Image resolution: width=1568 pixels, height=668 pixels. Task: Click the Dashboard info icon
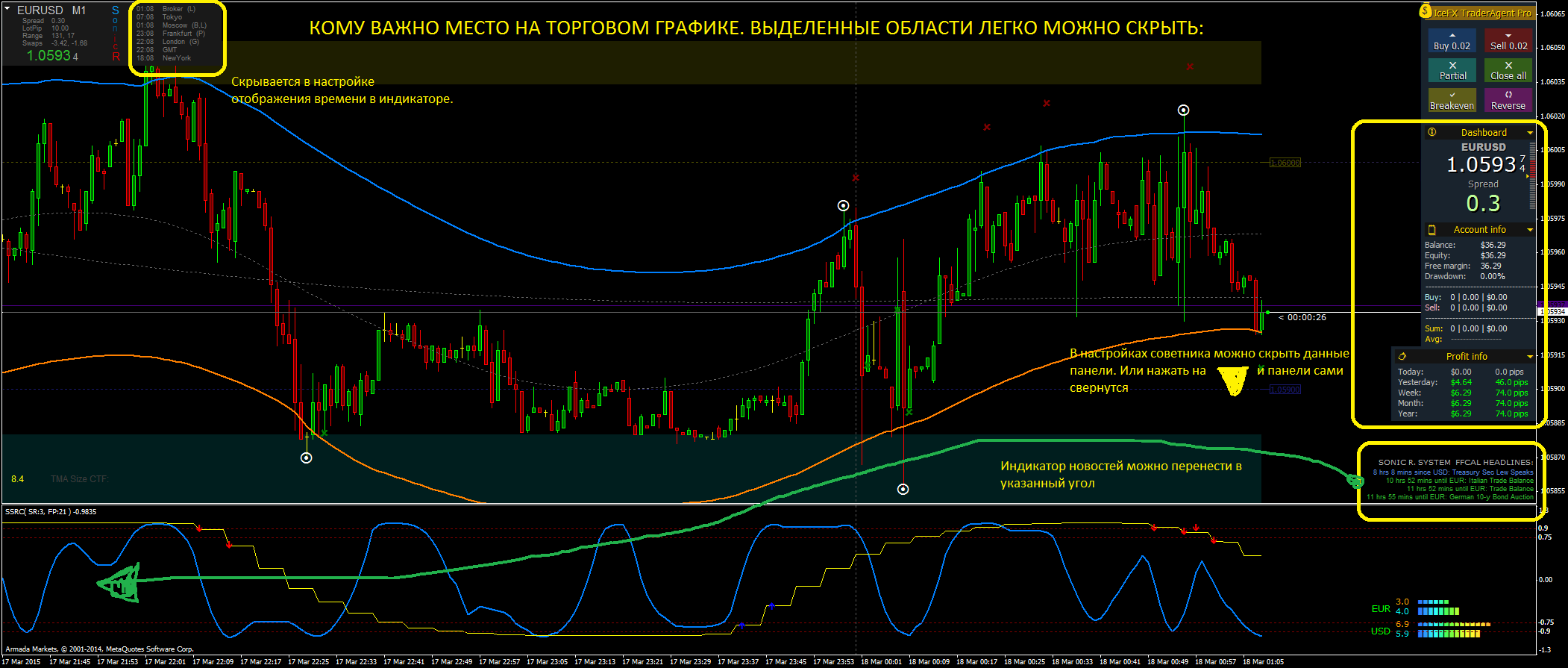pos(1431,132)
